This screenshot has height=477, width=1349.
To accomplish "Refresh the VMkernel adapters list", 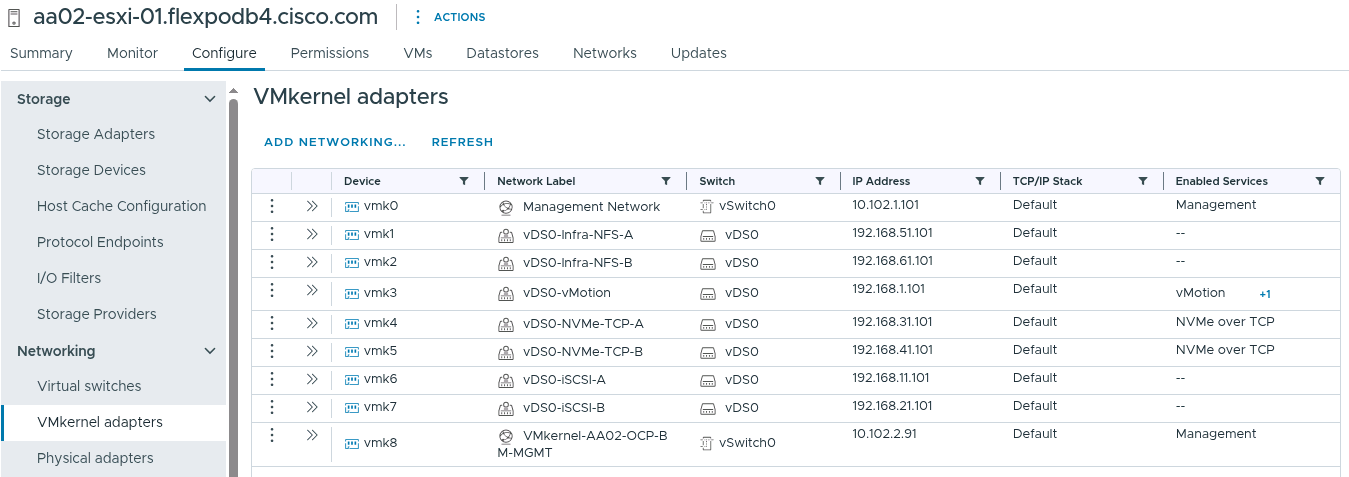I will coord(462,142).
